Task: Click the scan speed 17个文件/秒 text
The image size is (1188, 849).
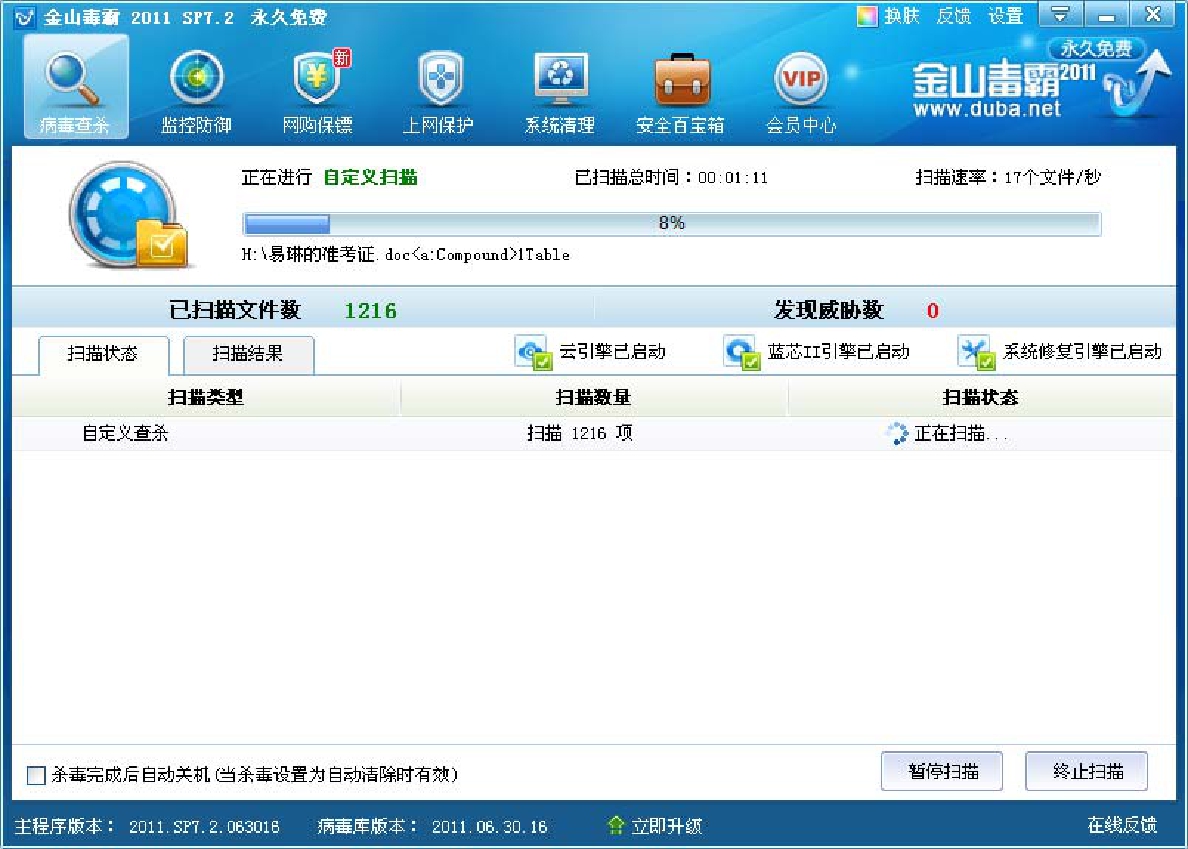Action: pos(1052,177)
